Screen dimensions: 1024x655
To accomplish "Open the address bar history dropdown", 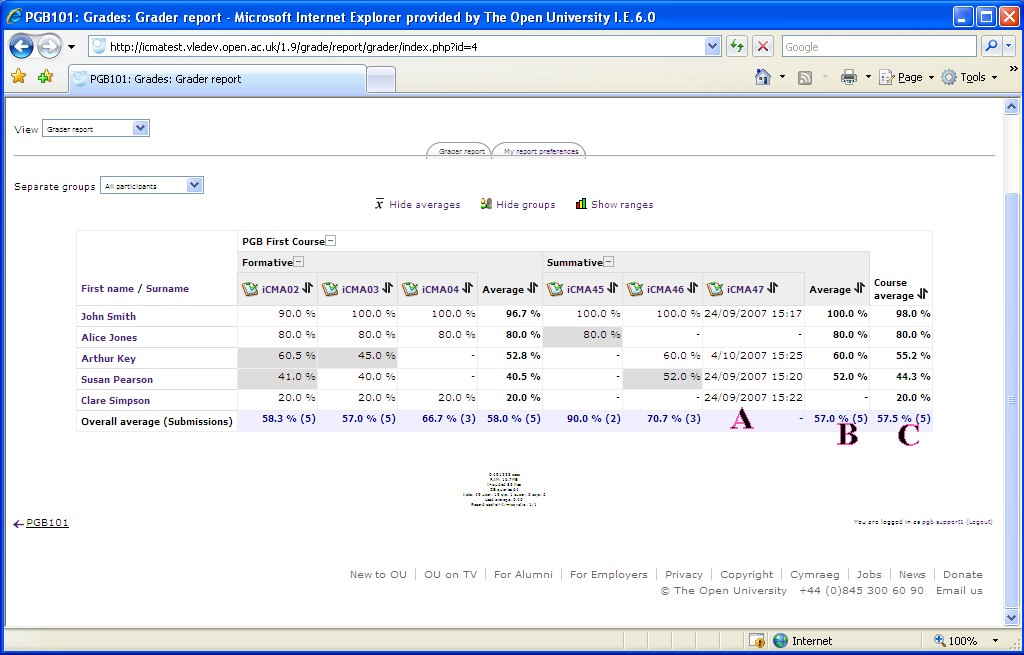I will 712,46.
